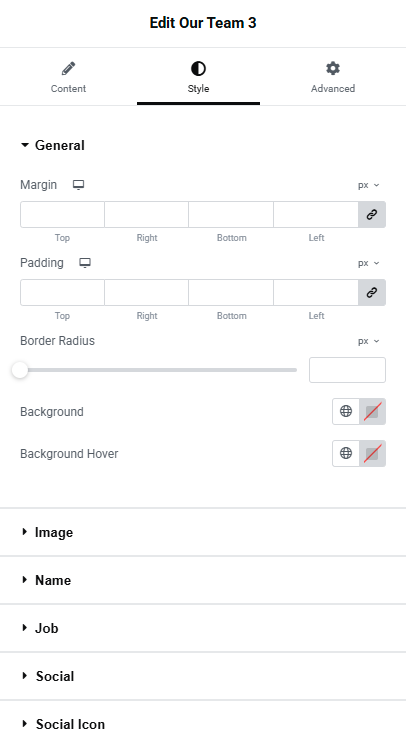Toggle the Margin link values button
Screen dimensions: 406x742
[x=372, y=214]
